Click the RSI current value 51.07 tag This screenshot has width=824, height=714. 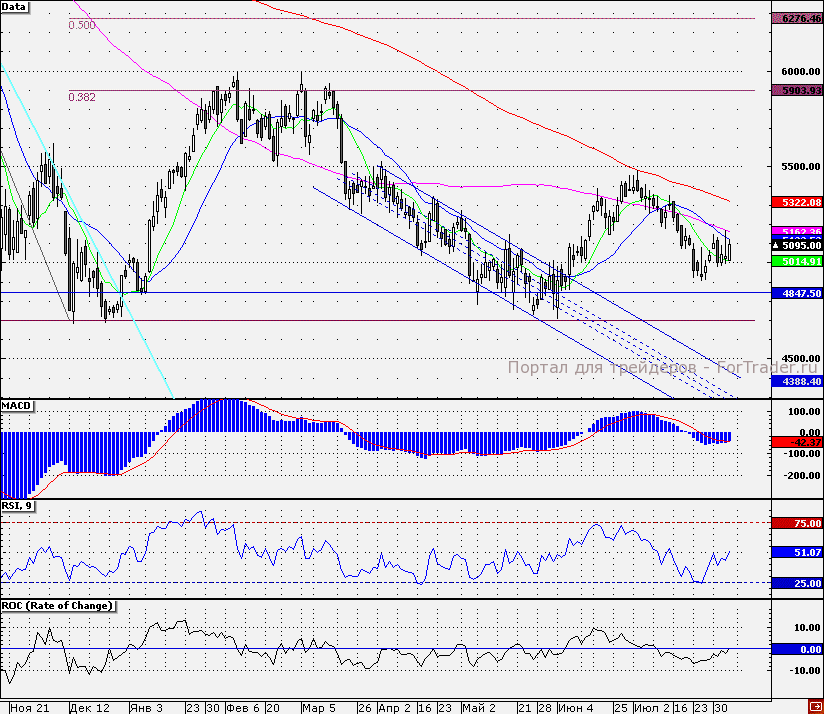tap(797, 552)
